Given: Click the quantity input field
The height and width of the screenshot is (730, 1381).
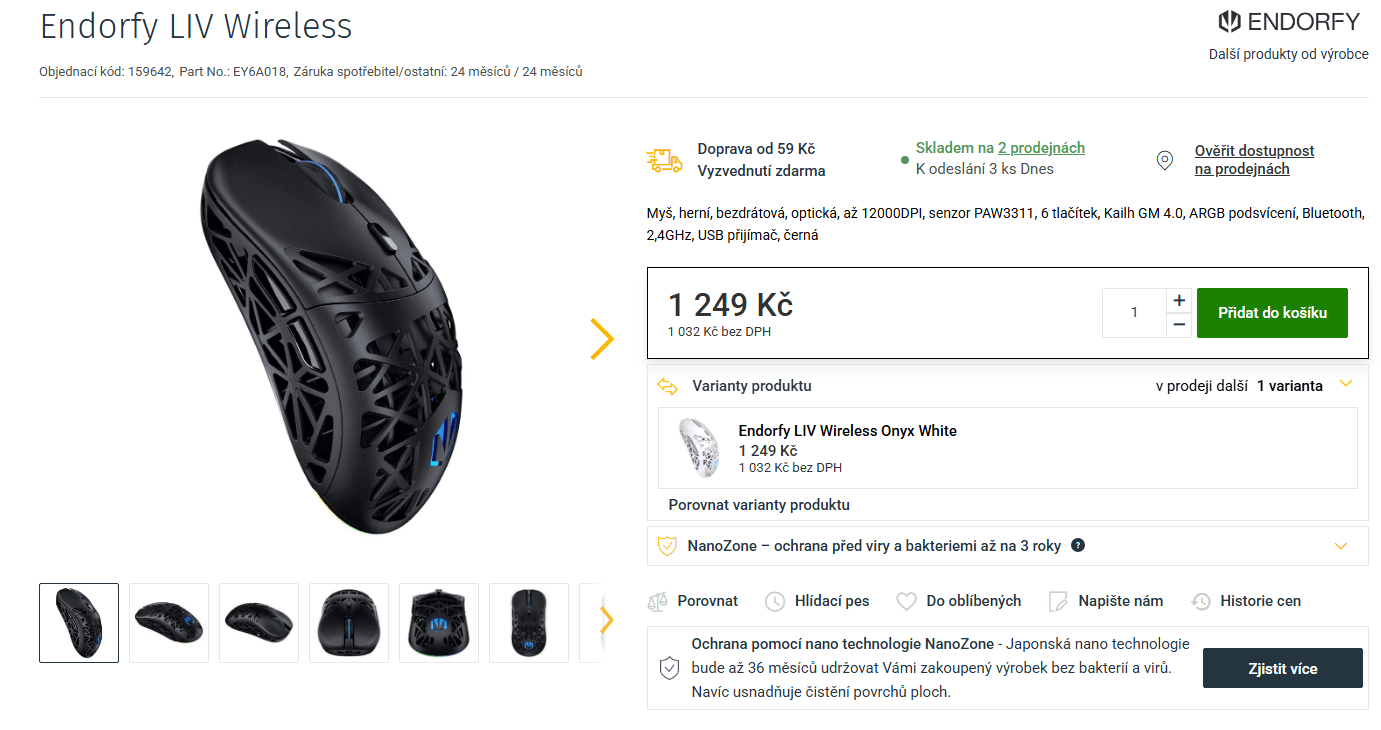Looking at the screenshot, I should [1134, 313].
